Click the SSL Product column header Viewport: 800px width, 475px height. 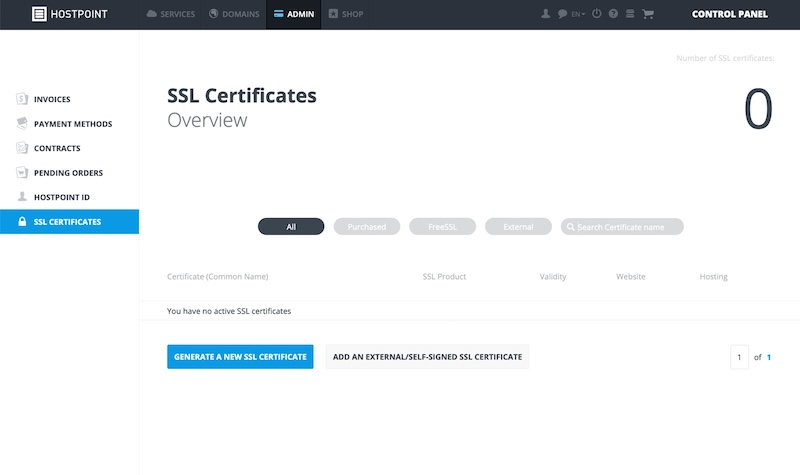click(x=444, y=277)
